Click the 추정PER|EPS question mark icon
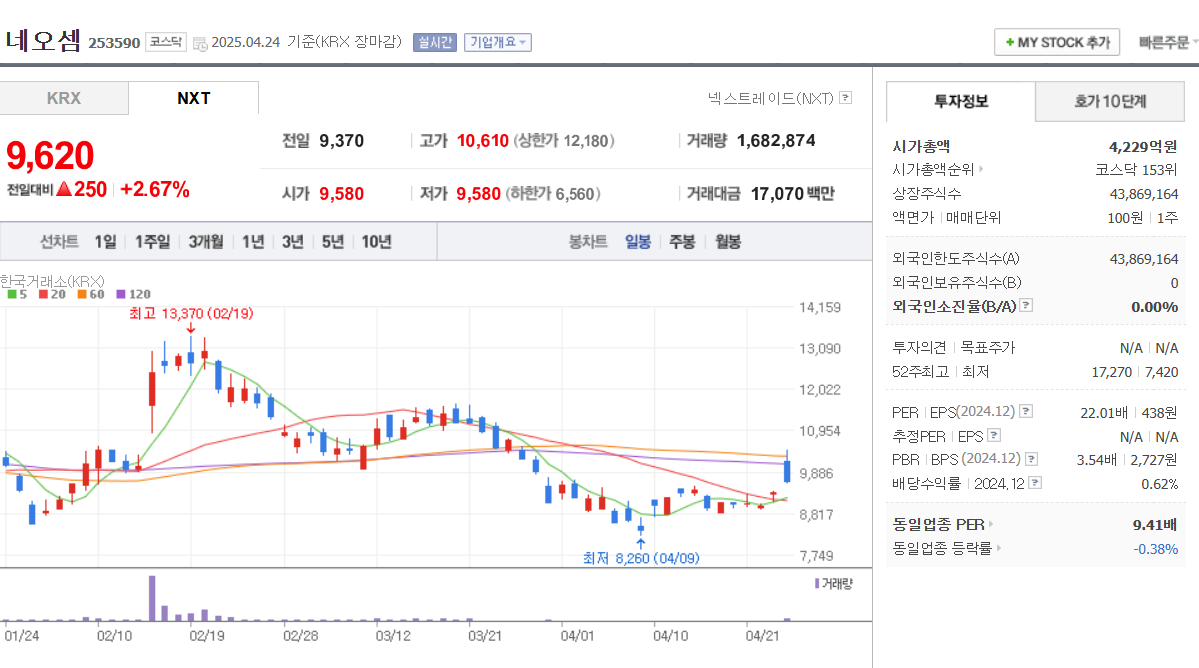1199x668 pixels. (x=994, y=436)
